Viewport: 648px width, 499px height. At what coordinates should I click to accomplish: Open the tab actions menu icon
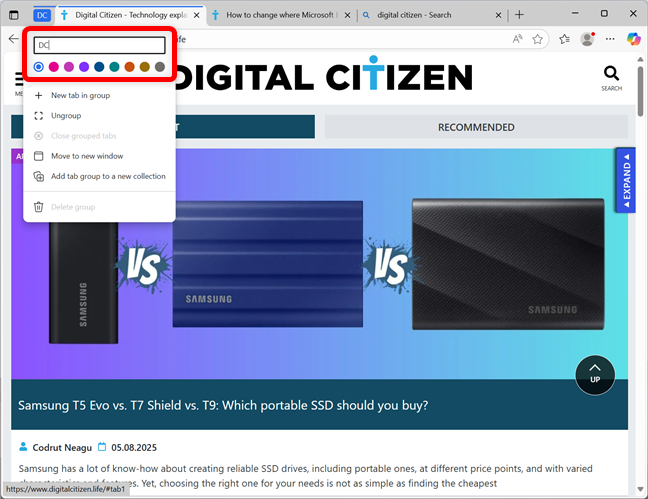(14, 15)
